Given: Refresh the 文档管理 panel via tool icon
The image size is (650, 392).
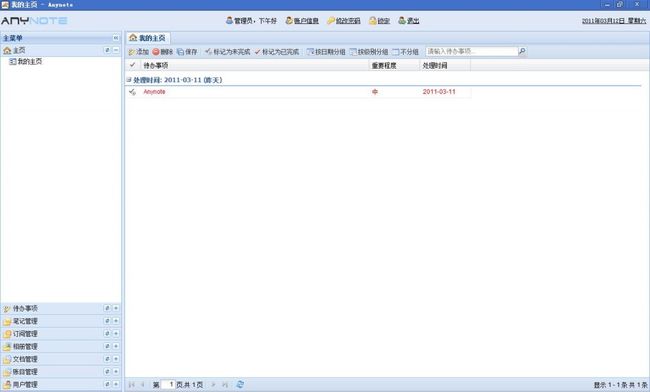Looking at the screenshot, I should tap(107, 359).
